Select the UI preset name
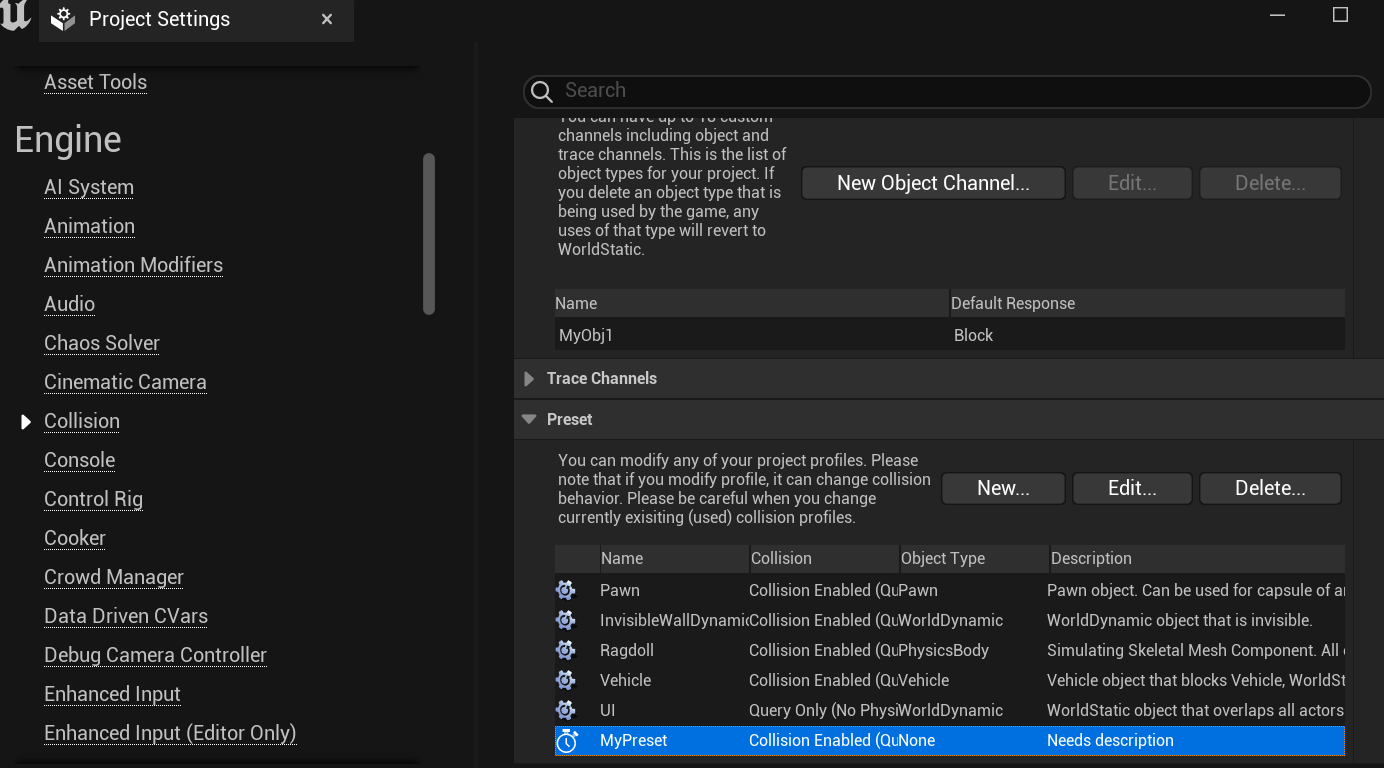The image size is (1384, 768). click(x=607, y=710)
